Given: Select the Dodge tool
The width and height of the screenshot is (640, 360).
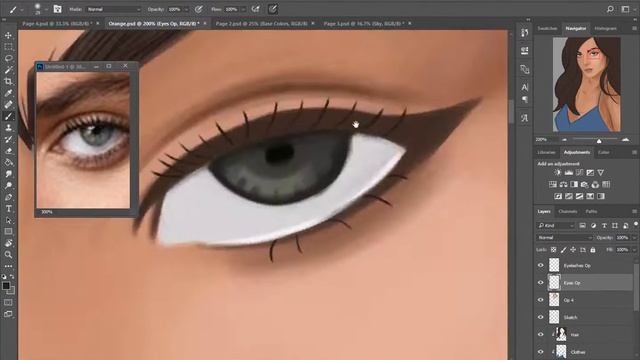Looking at the screenshot, I should point(8,185).
